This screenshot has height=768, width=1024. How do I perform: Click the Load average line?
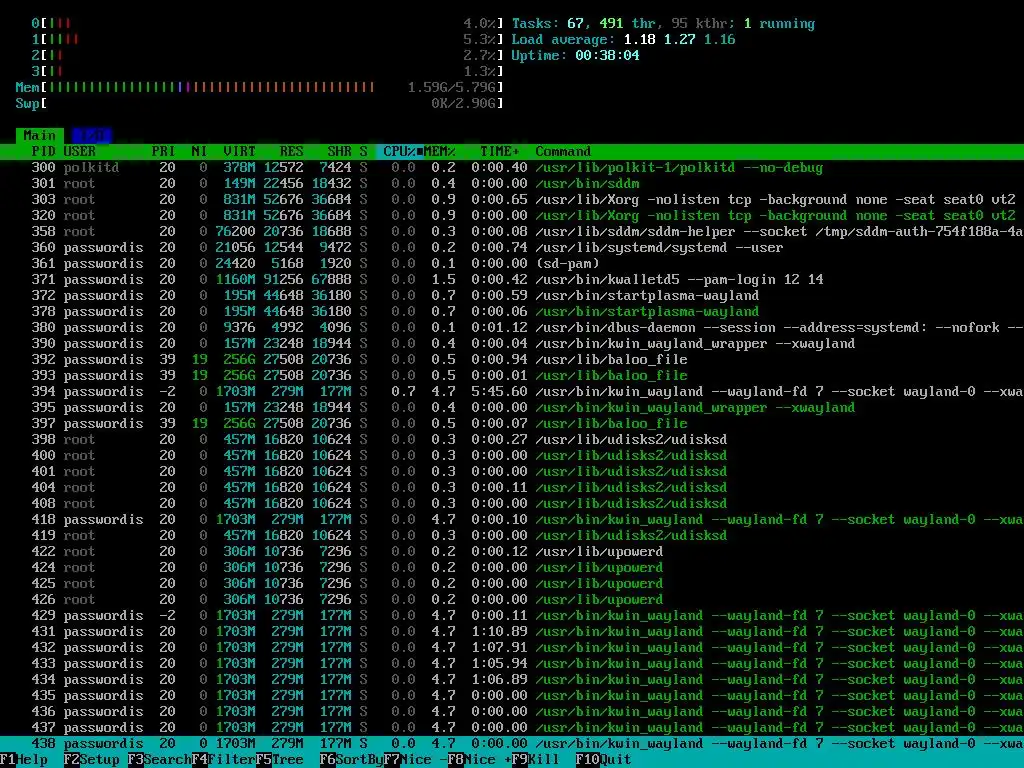click(623, 39)
